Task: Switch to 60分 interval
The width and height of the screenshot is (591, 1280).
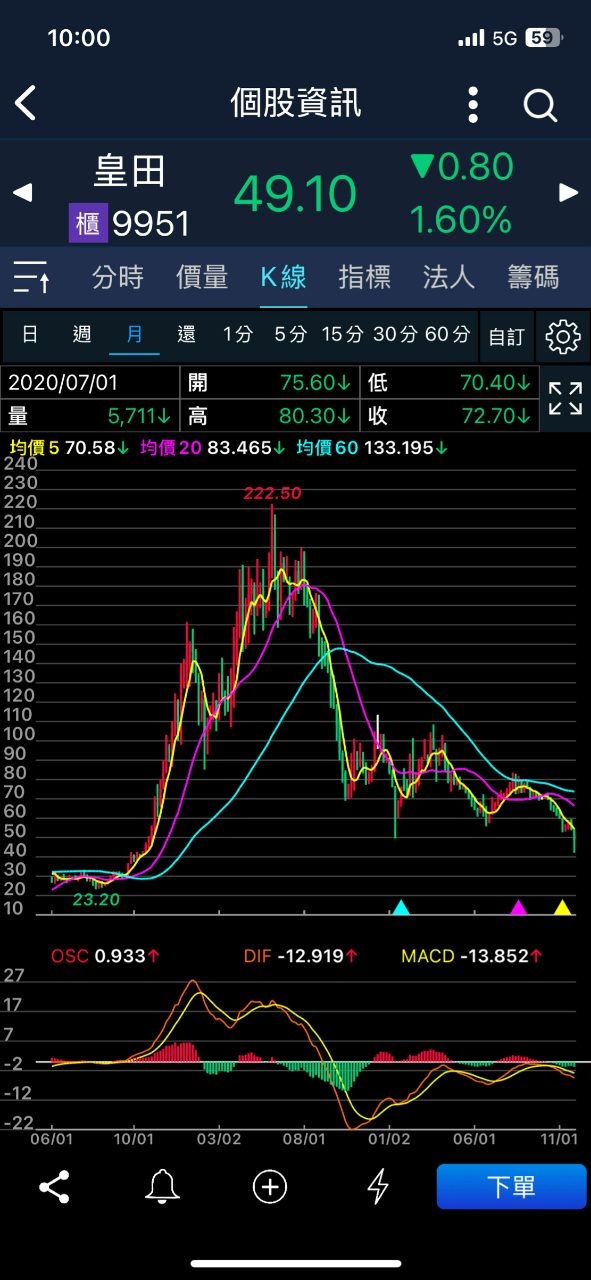Action: [x=447, y=335]
